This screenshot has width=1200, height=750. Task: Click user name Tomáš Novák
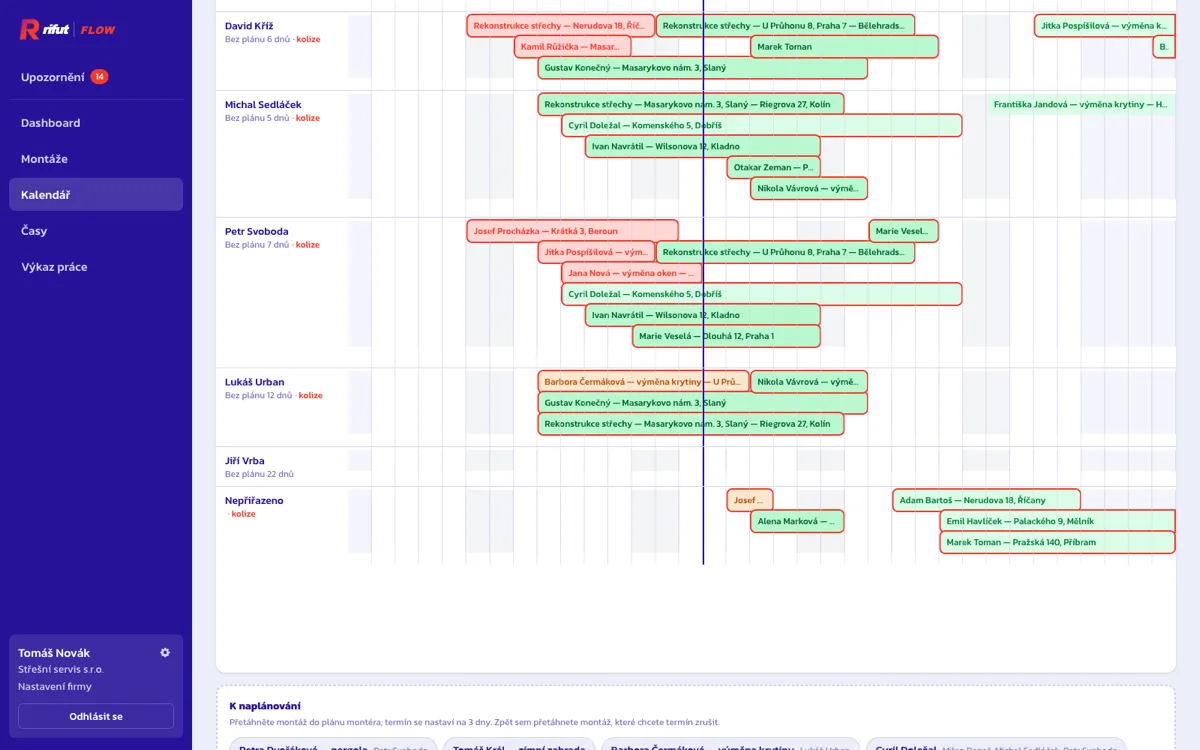tap(54, 653)
